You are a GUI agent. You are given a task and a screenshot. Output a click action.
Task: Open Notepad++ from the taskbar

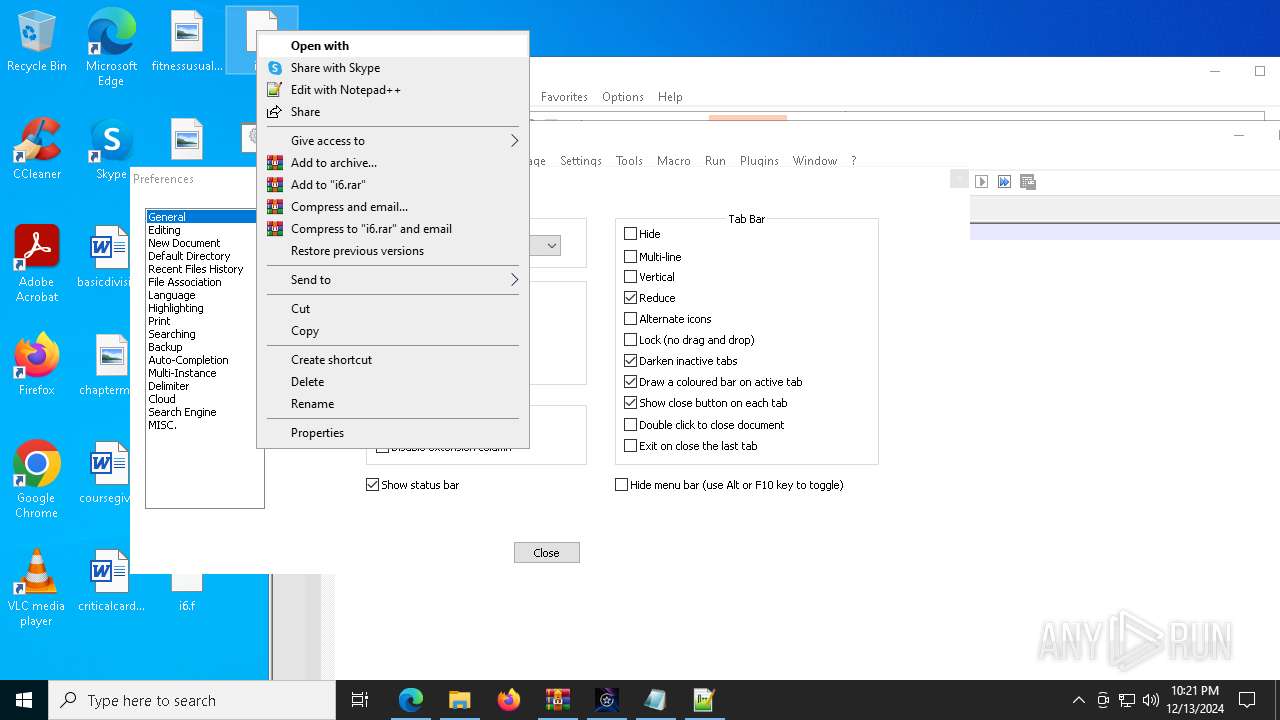click(x=704, y=700)
